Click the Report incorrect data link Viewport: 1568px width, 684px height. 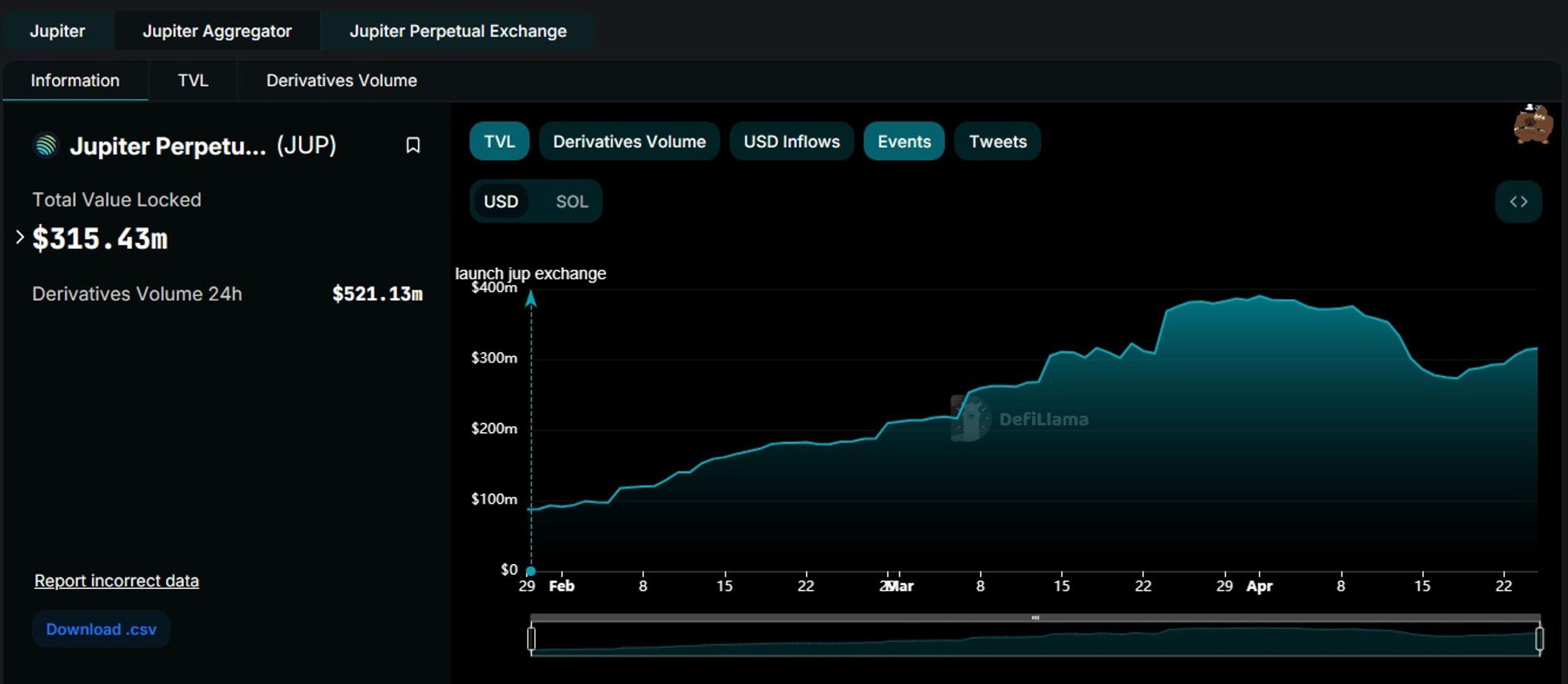coord(116,580)
